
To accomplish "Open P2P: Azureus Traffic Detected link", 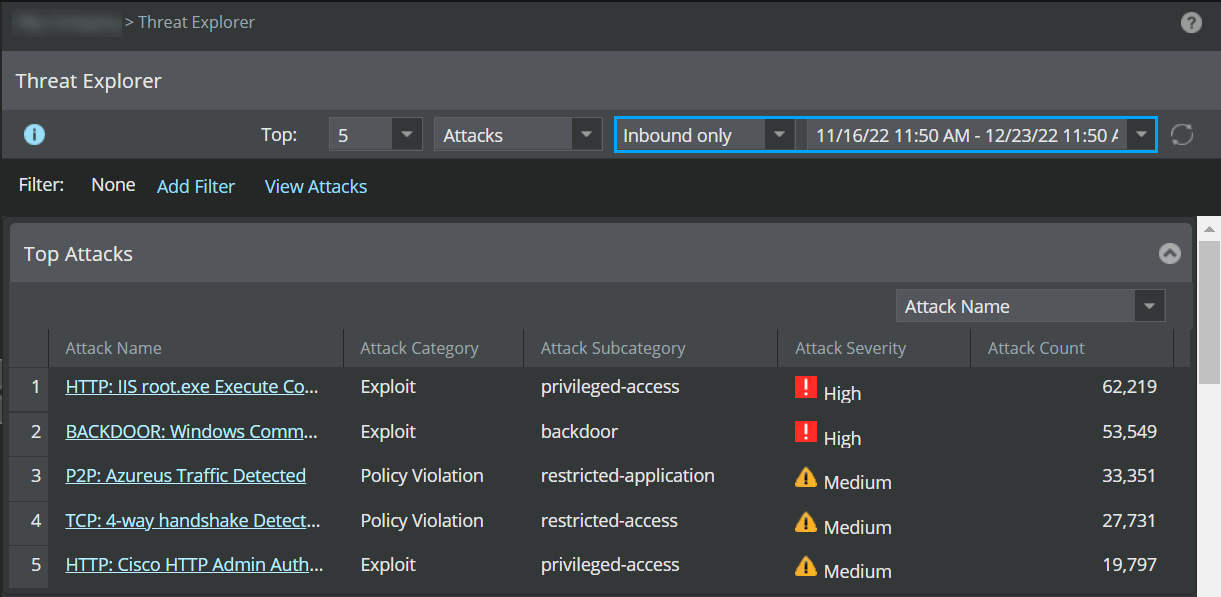I will tap(186, 476).
